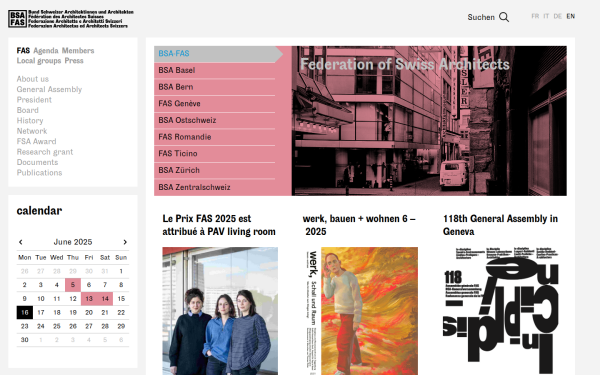Open werk, bauen + wohnen 6 headline
Screen dimensions: 600x375
[x=359, y=225]
